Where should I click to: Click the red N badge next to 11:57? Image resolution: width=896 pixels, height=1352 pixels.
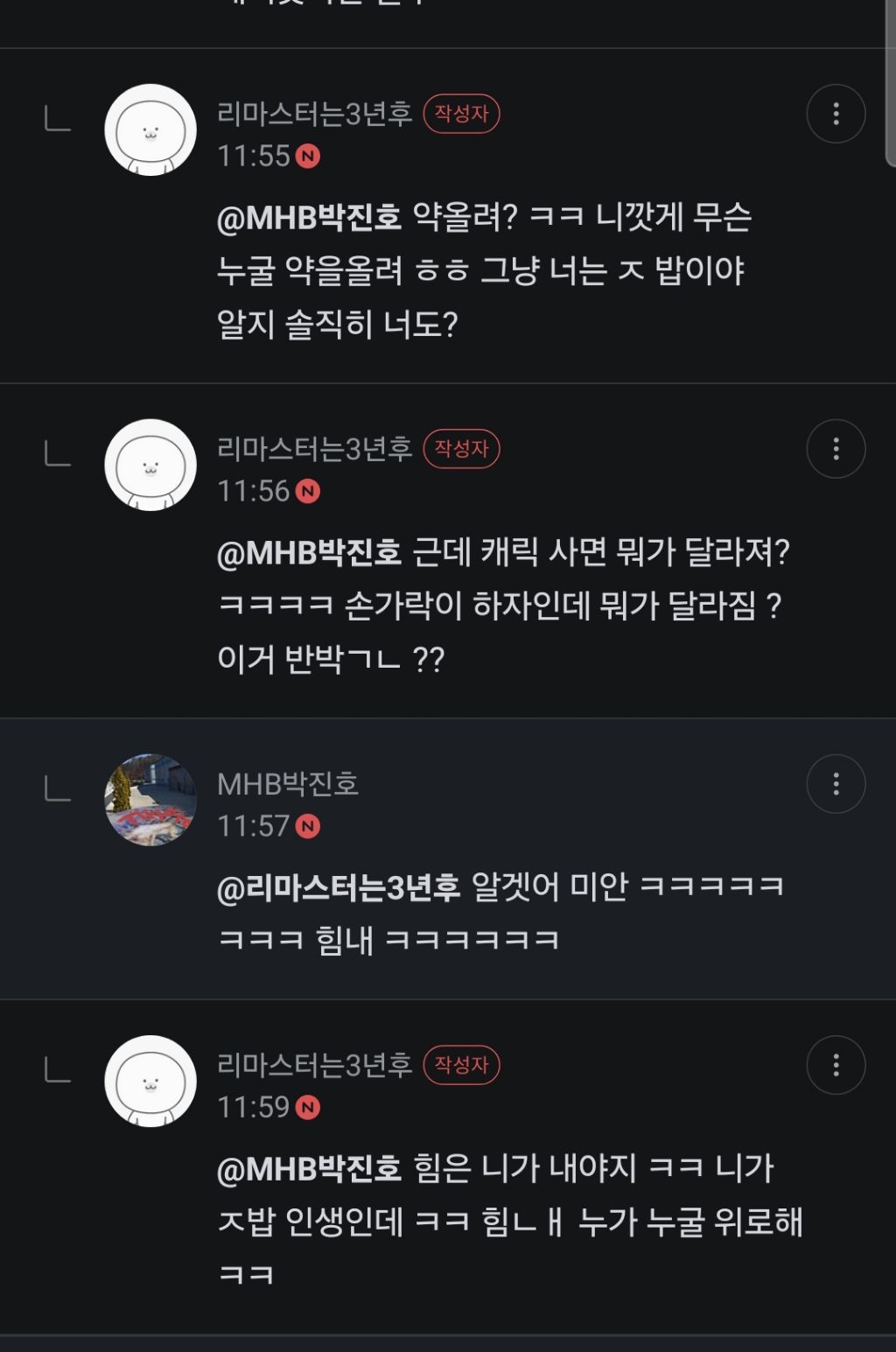point(308,826)
